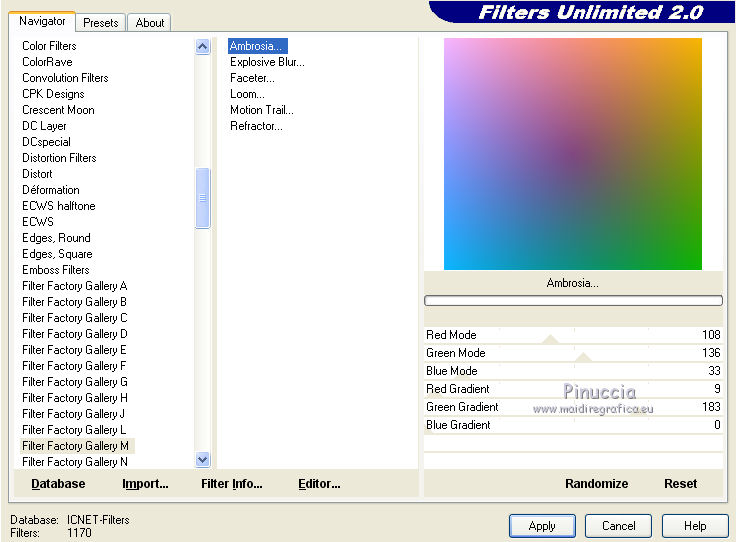736x542 pixels.
Task: Adjust the Blue Gradient slider
Action: click(x=573, y=425)
